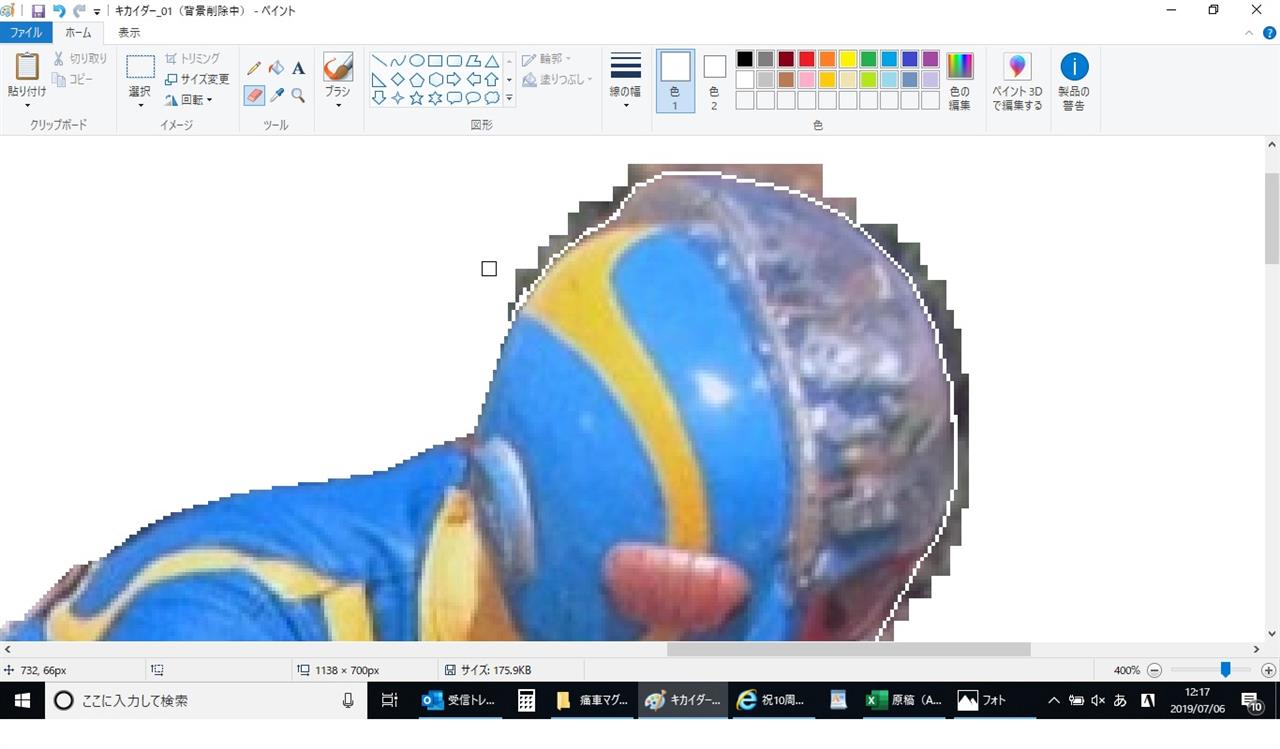Choose the black color swatch
This screenshot has width=1280, height=749.
click(744, 59)
